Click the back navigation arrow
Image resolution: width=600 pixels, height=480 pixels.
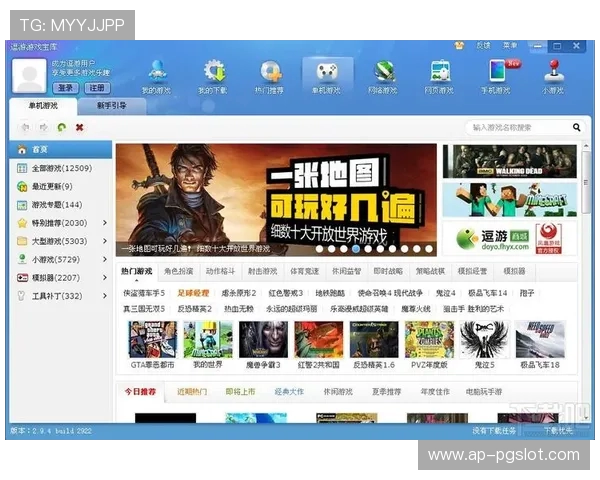tap(25, 127)
